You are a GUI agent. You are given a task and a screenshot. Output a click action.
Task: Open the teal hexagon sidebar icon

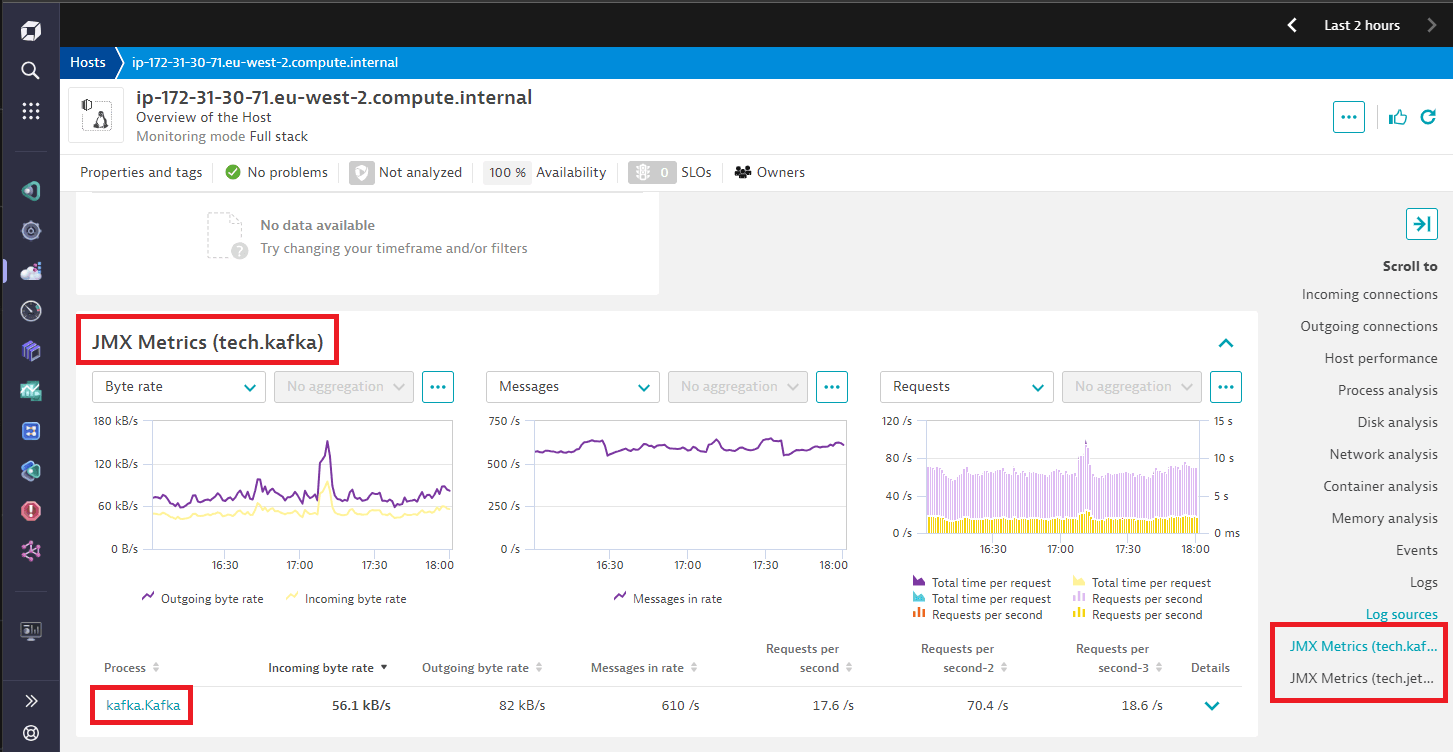tap(30, 471)
